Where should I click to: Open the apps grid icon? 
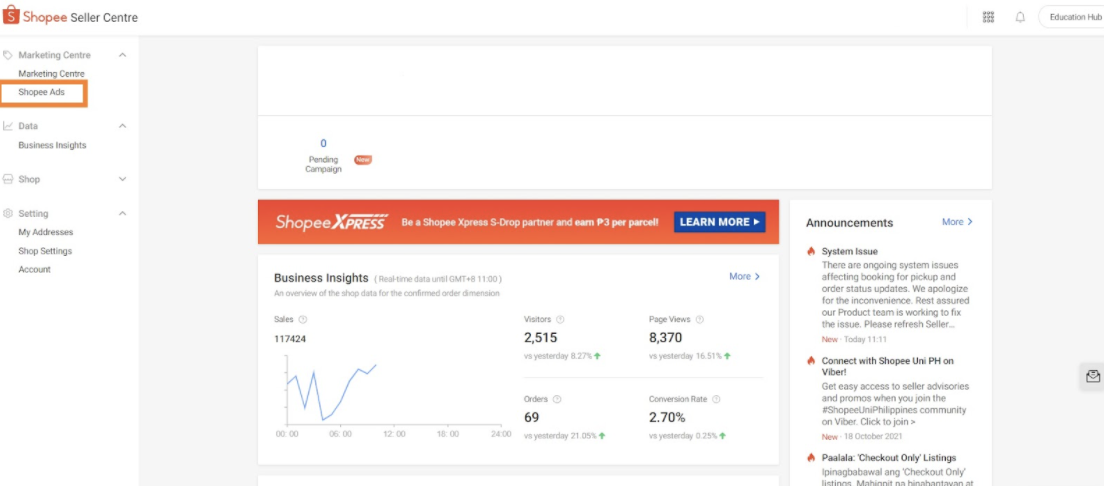click(x=988, y=17)
